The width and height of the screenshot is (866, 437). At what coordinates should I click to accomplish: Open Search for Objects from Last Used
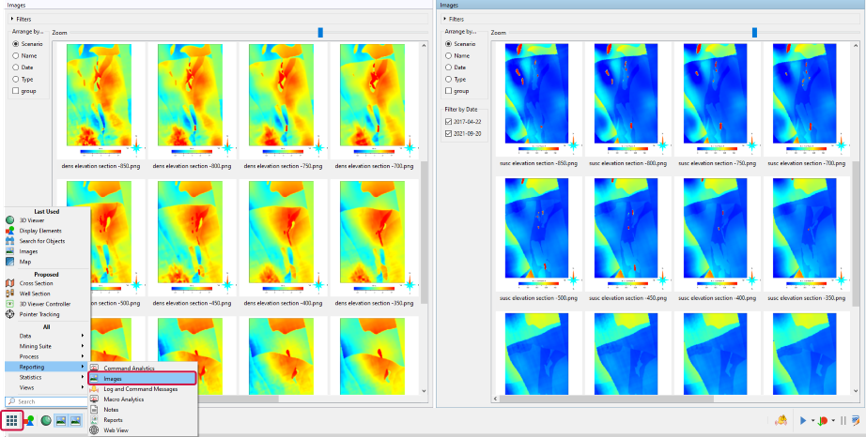(x=47, y=241)
